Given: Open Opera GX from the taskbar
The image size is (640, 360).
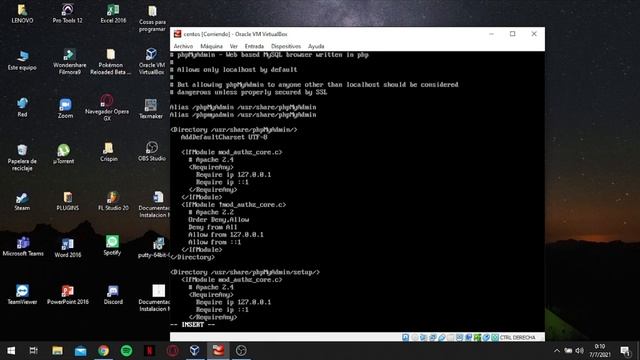Looking at the screenshot, I should [172, 351].
